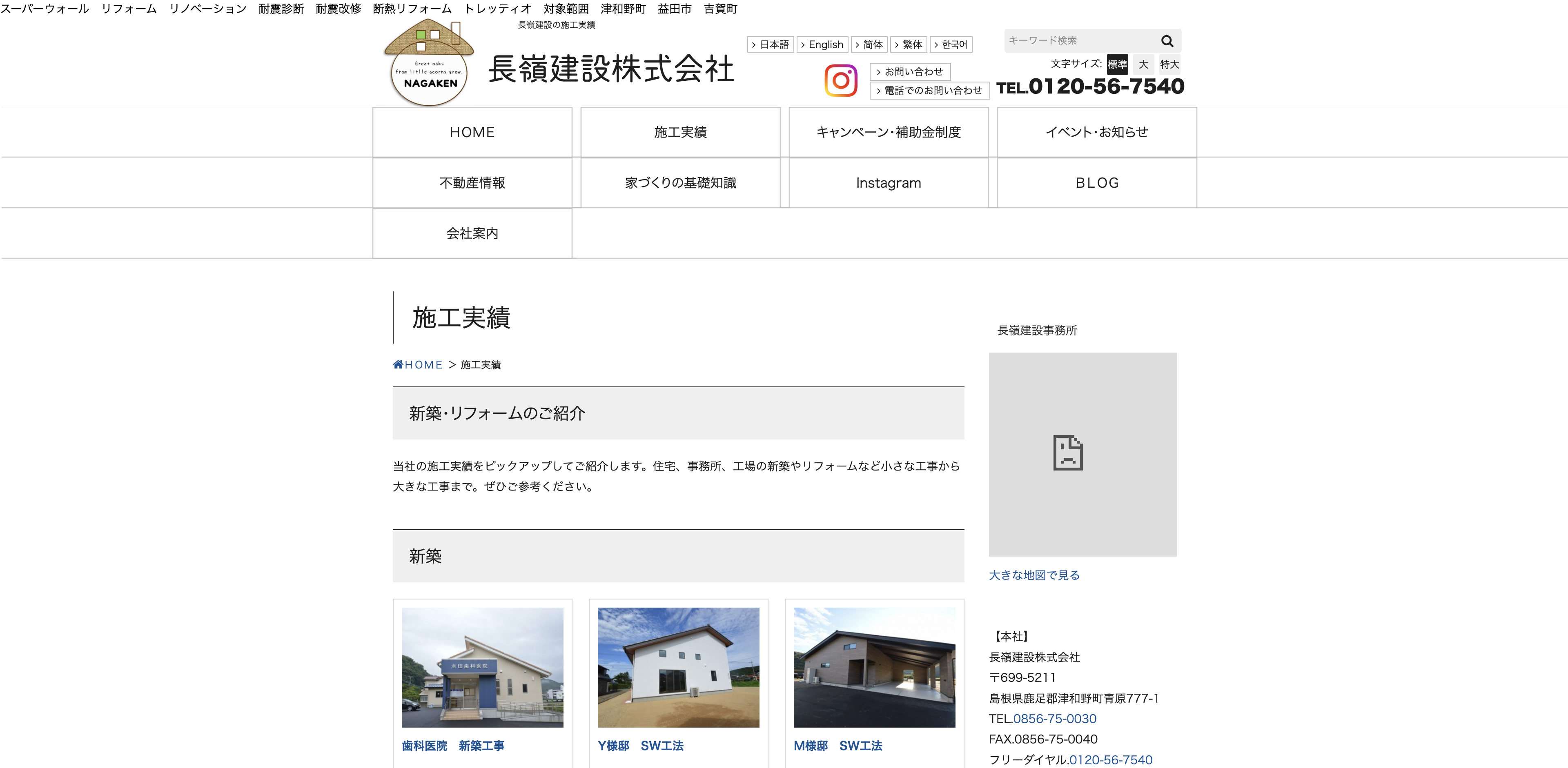Image resolution: width=1568 pixels, height=768 pixels.
Task: Open the M様邸 SW工法 photo
Action: [x=875, y=667]
